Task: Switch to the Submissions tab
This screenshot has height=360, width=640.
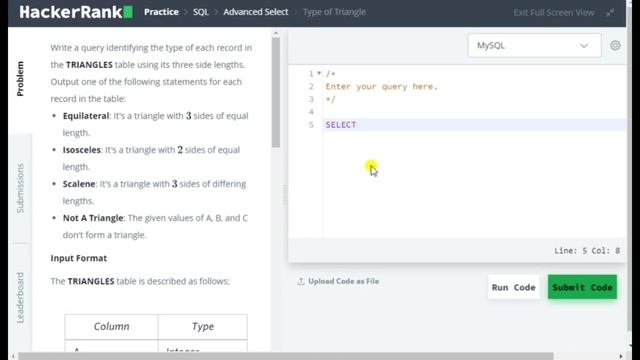Action: [20, 188]
